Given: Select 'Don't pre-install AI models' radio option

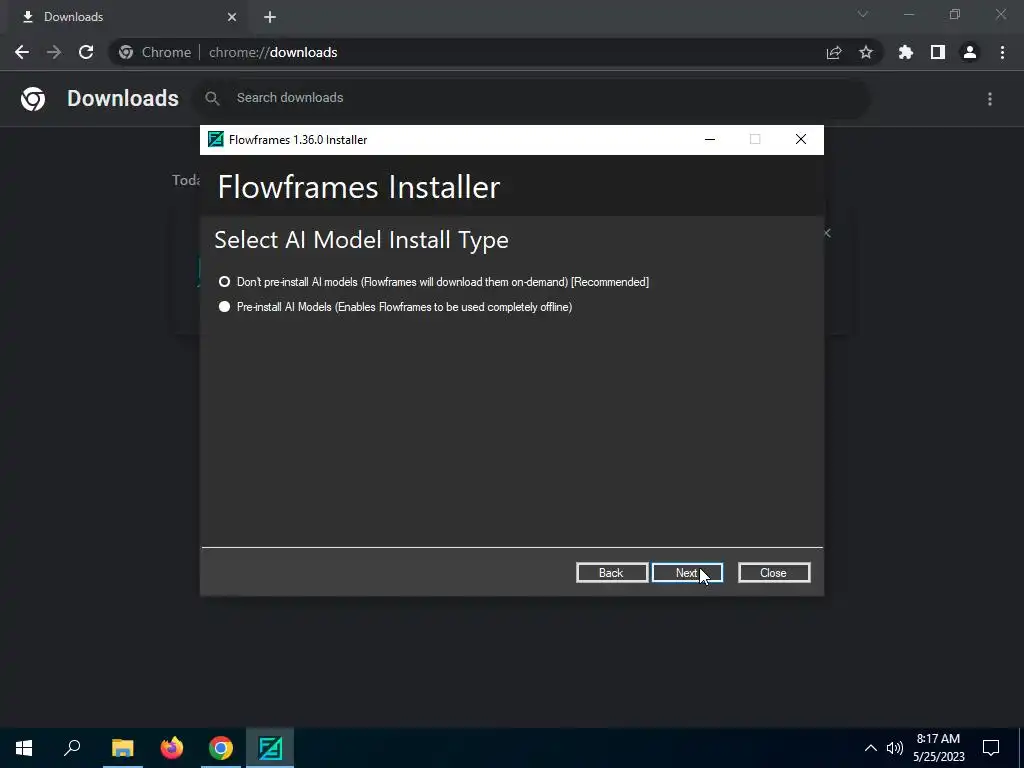Looking at the screenshot, I should point(225,282).
